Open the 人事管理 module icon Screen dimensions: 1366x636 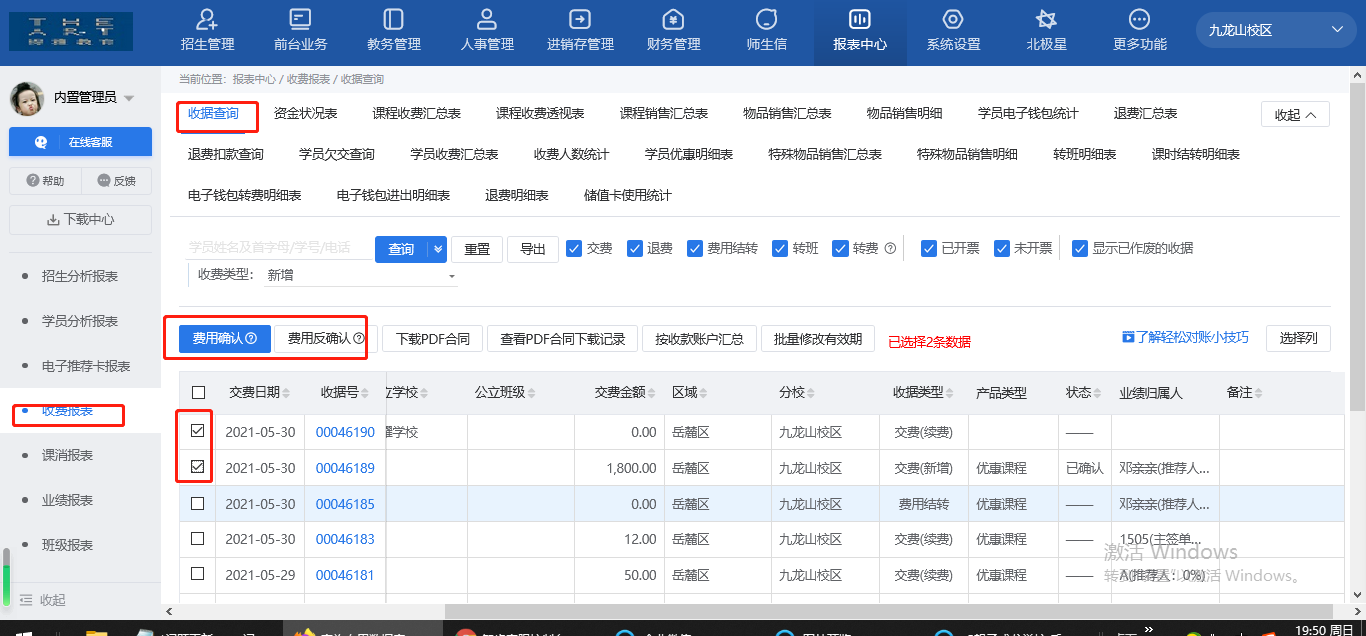[x=487, y=19]
